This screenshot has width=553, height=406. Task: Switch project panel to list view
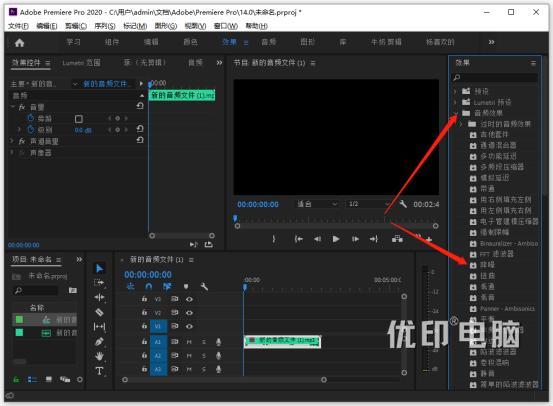tap(32, 380)
